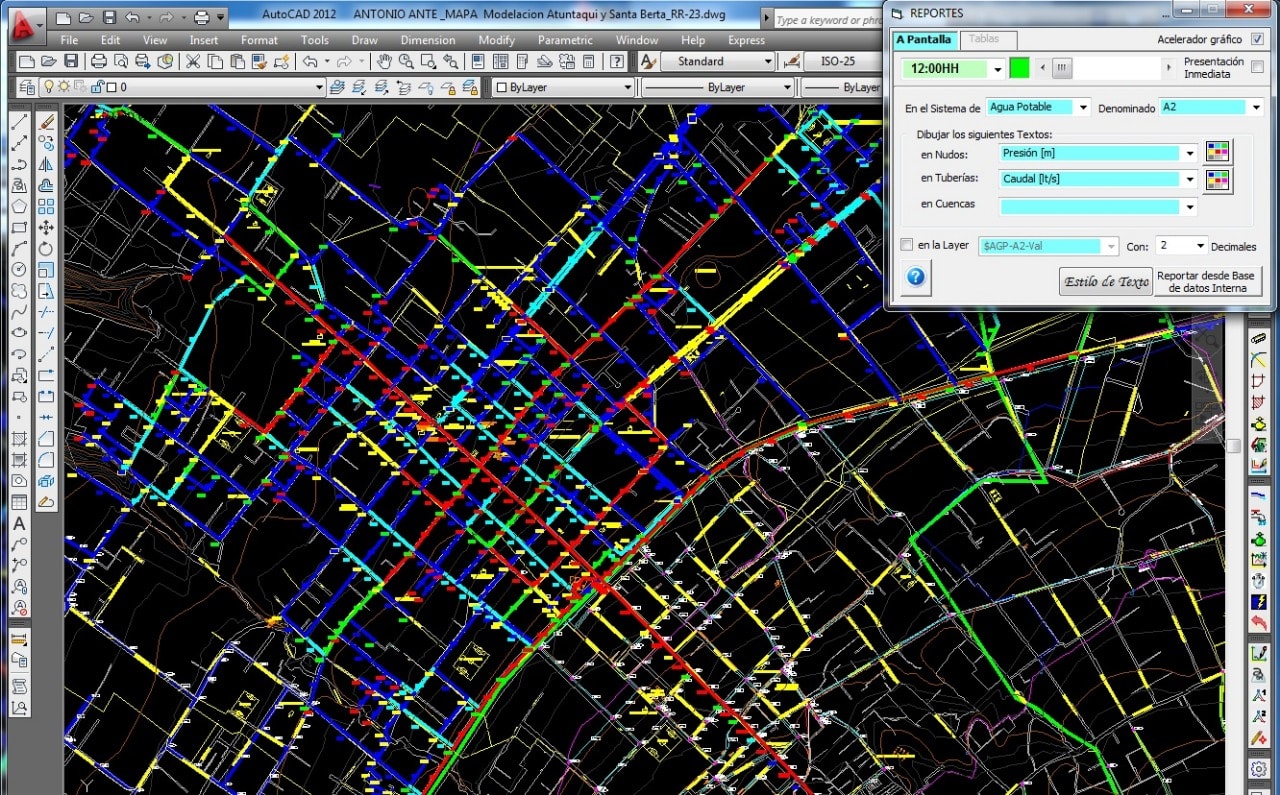Open the 12:00HH time dropdown
The height and width of the screenshot is (795, 1280).
coord(997,69)
